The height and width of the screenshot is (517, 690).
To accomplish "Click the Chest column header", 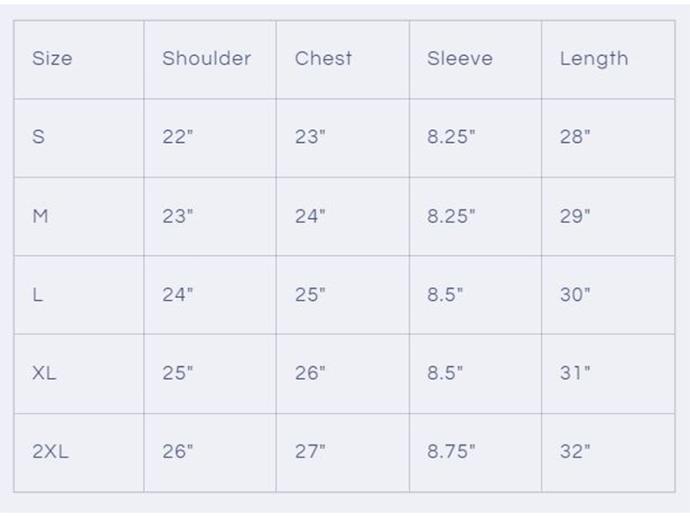I will pyautogui.click(x=323, y=59).
